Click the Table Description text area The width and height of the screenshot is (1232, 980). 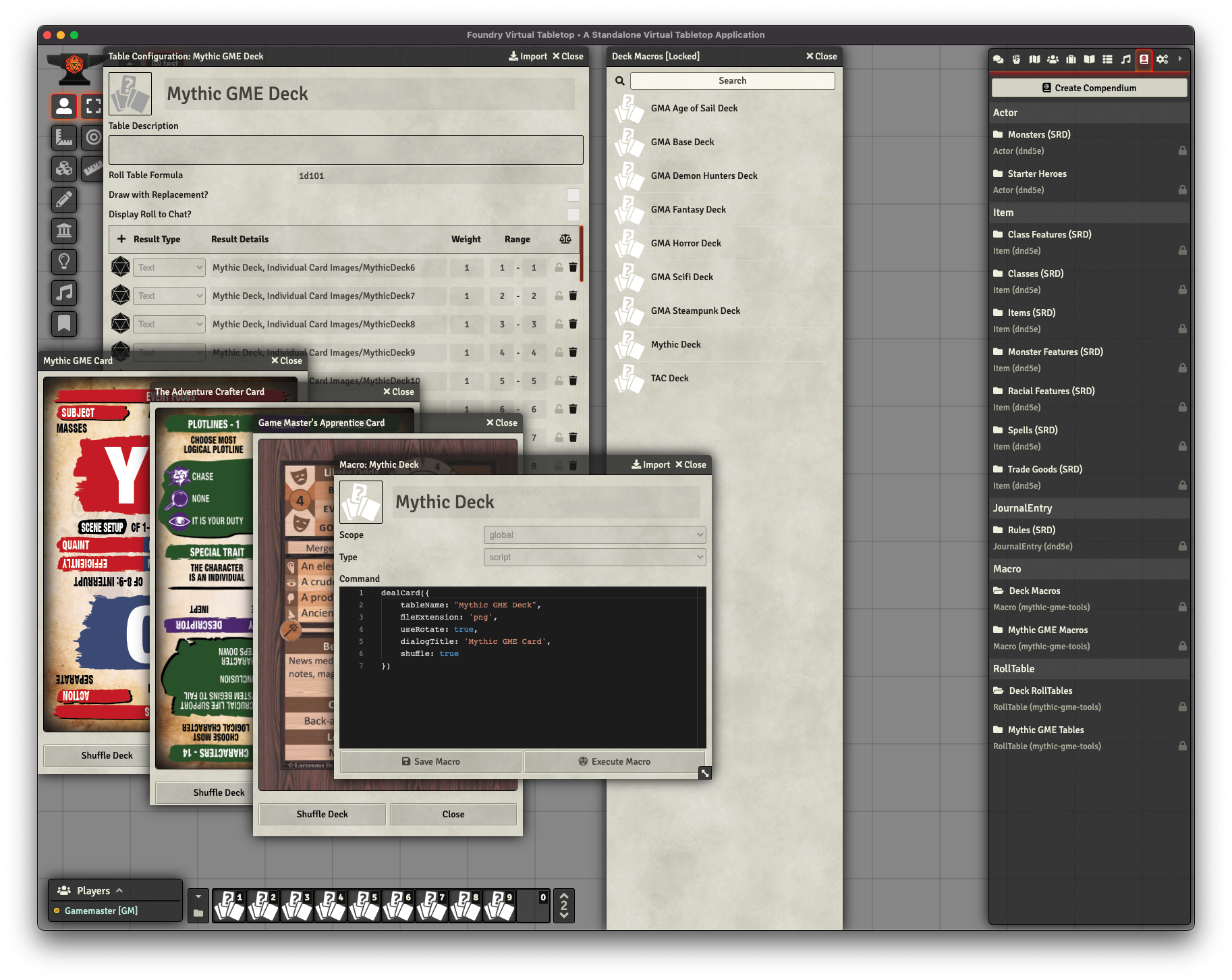345,149
